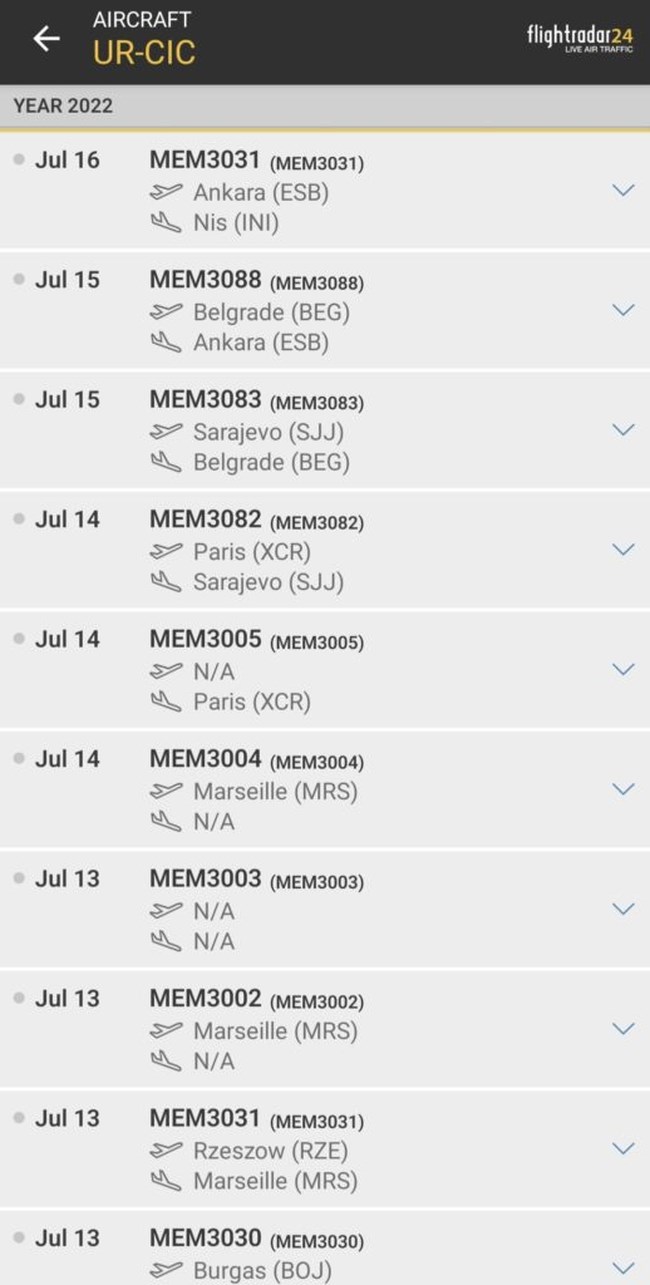Expand flight MEM3030 details
650x1285 pixels.
623,1267
